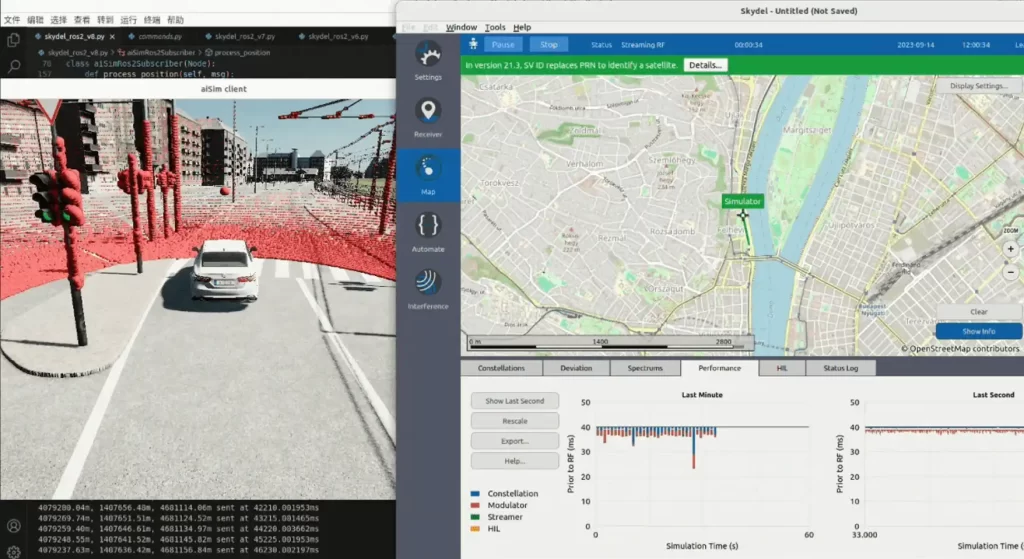The height and width of the screenshot is (559, 1024).
Task: Open the Tools menu in Skydel
Action: coord(495,27)
